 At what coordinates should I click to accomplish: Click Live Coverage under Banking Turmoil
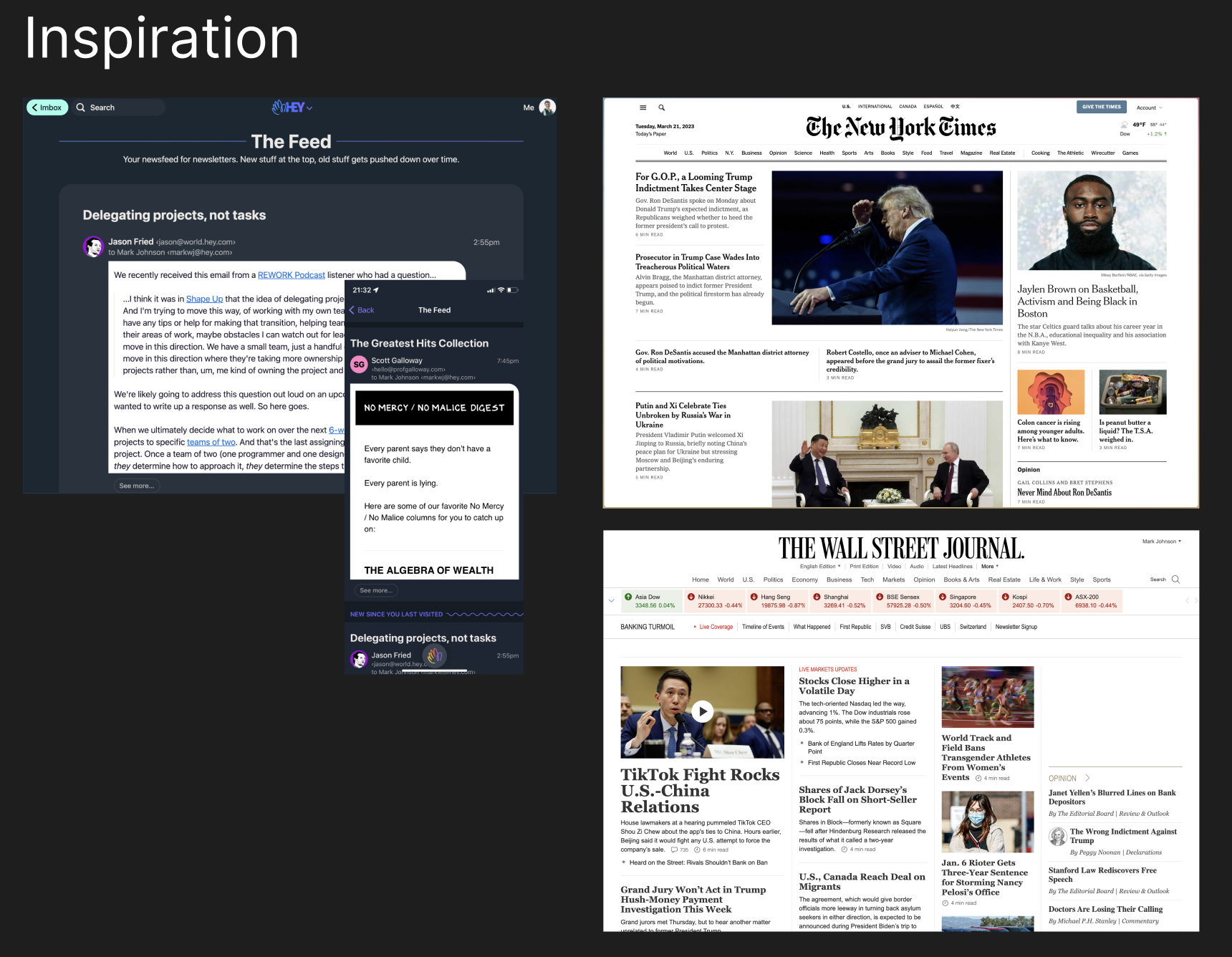(x=716, y=627)
